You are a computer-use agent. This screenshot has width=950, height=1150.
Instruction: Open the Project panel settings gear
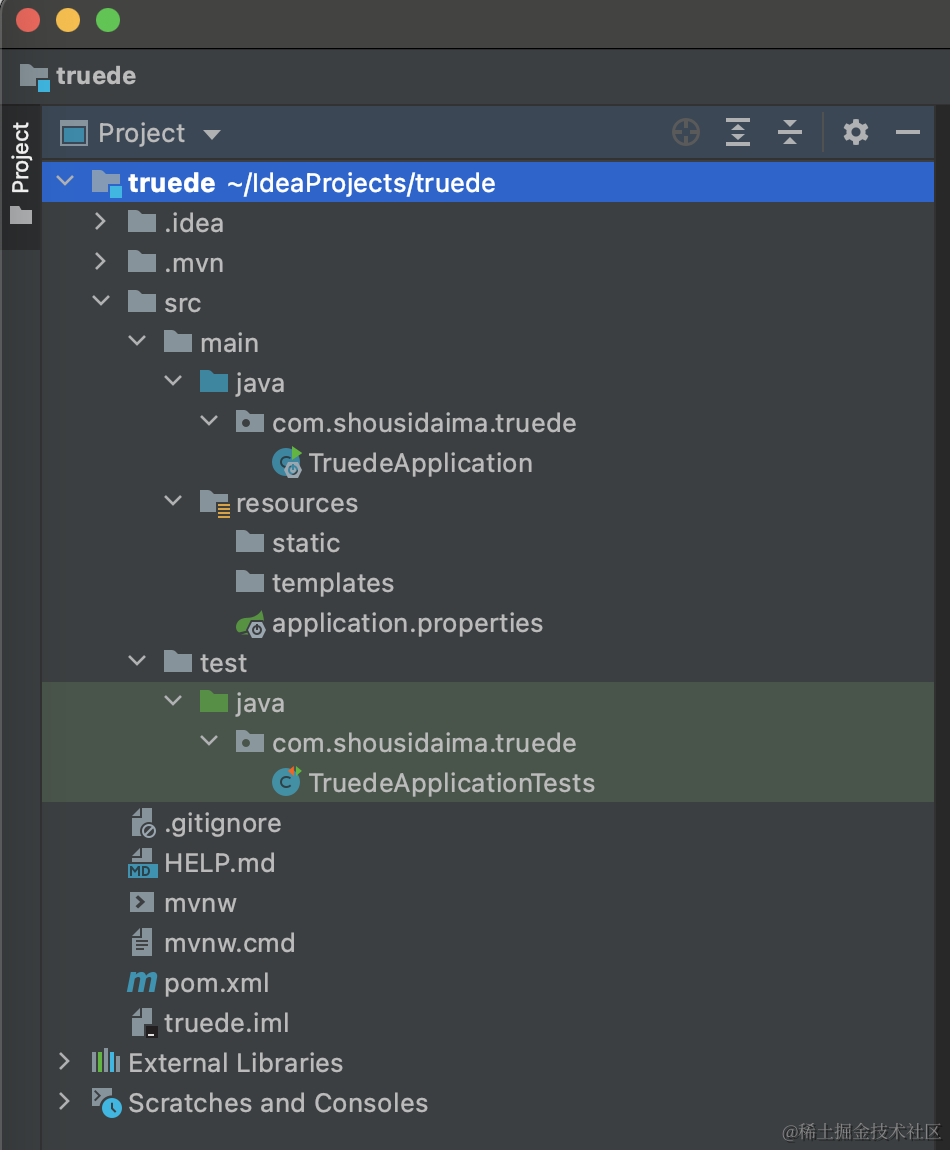tap(855, 133)
